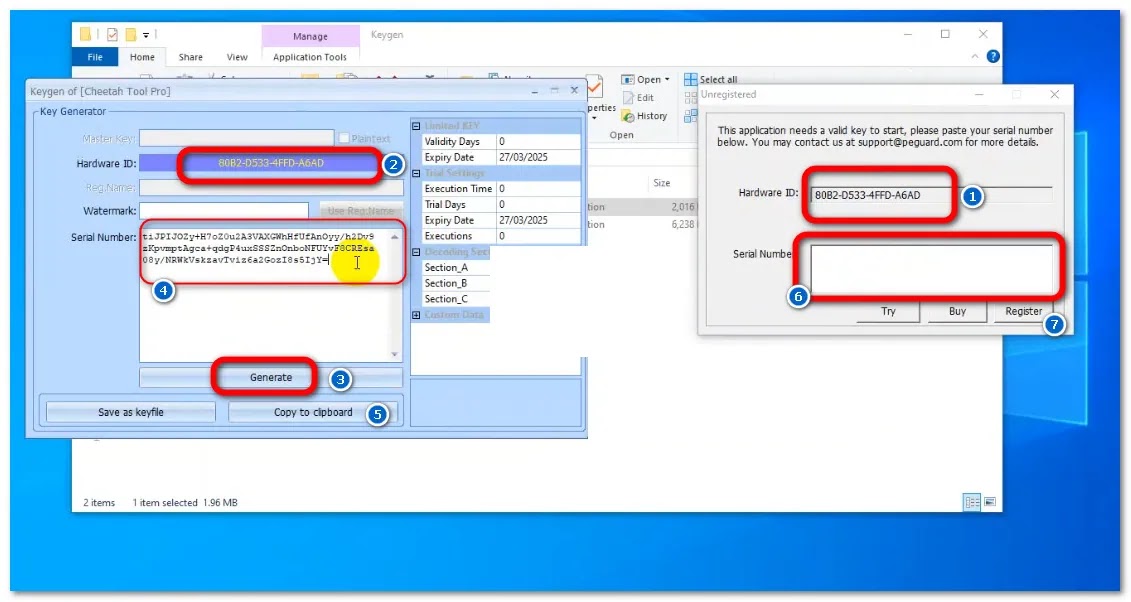This screenshot has width=1131, height=602.
Task: Click Select all in Explorer's ribbon
Action: 711,79
